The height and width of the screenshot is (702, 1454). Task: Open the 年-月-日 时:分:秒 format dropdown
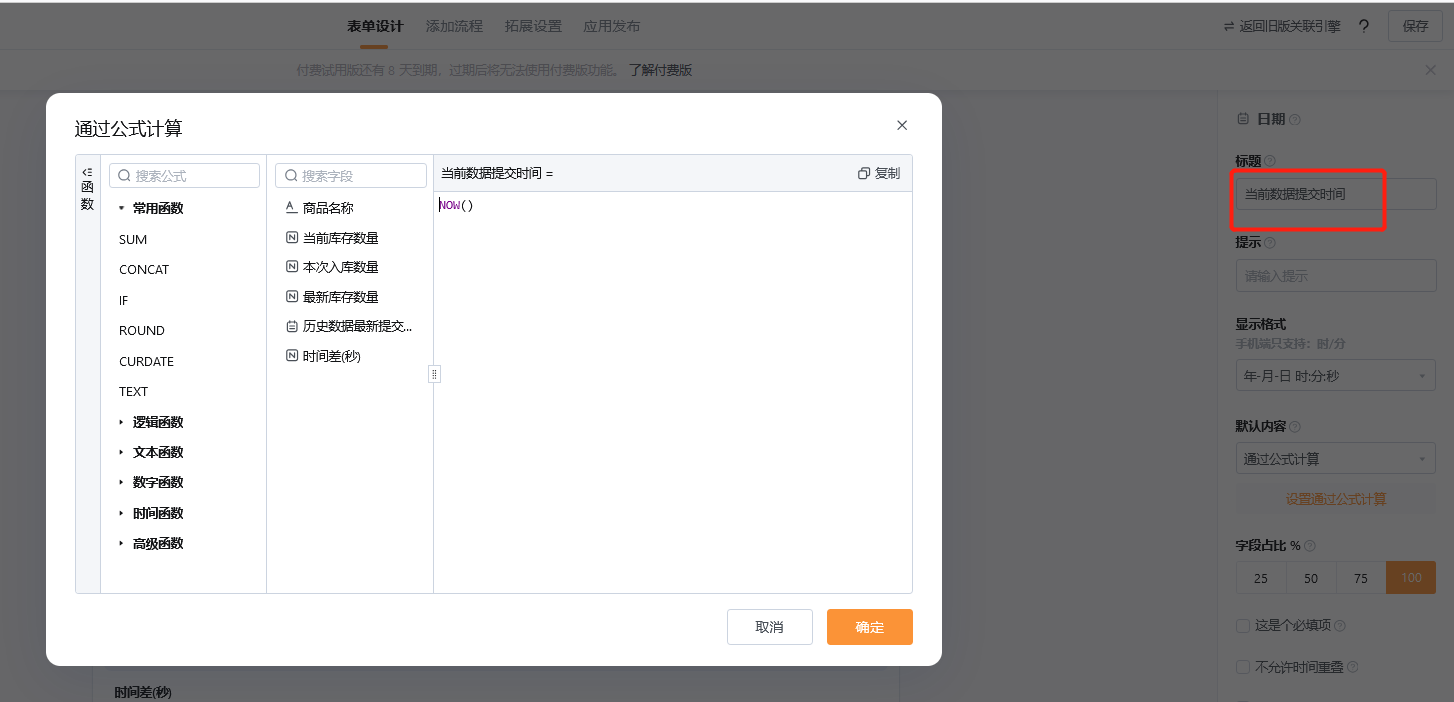click(1336, 376)
